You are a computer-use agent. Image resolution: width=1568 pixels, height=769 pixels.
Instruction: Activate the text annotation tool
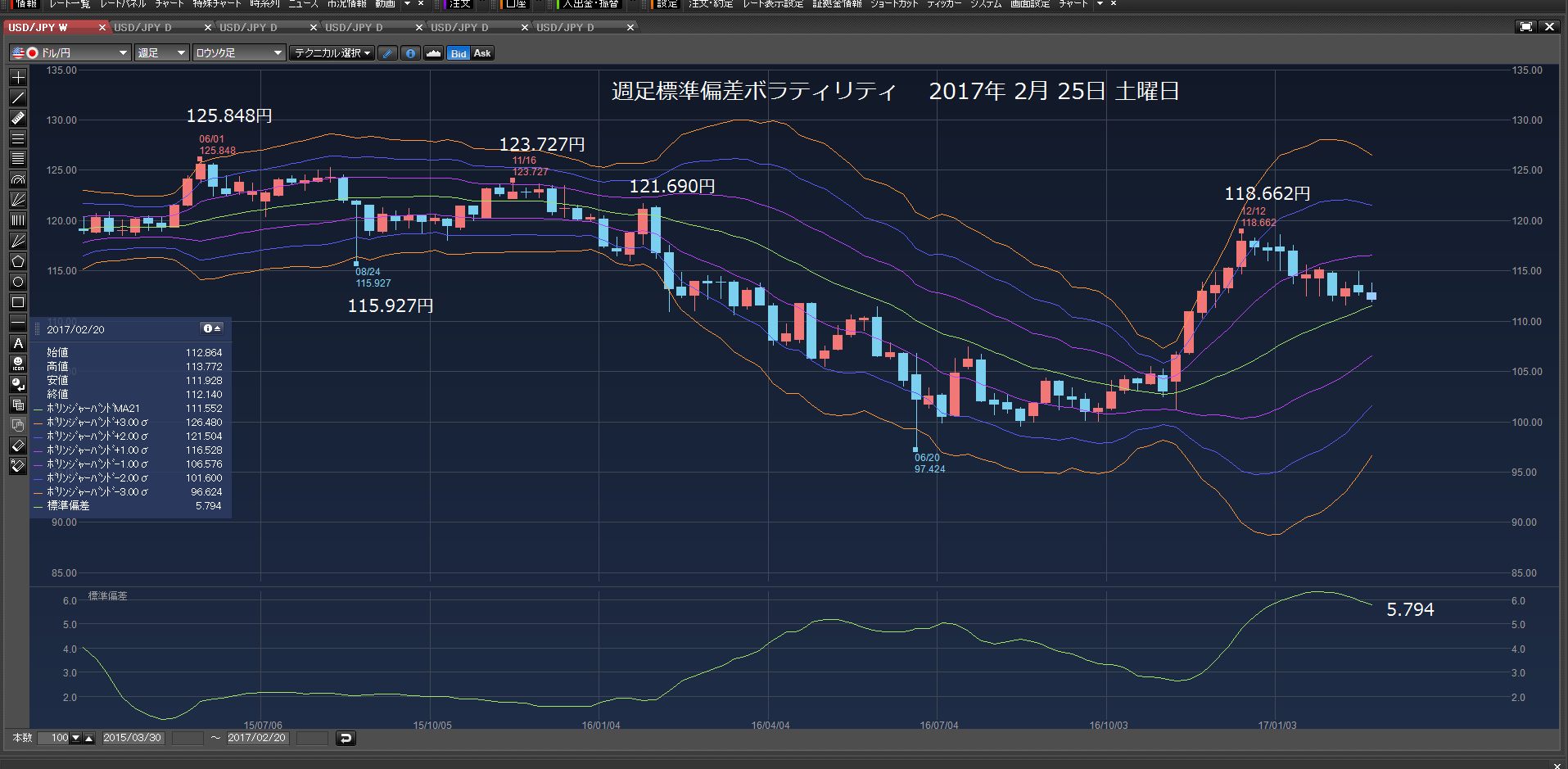pyautogui.click(x=18, y=343)
